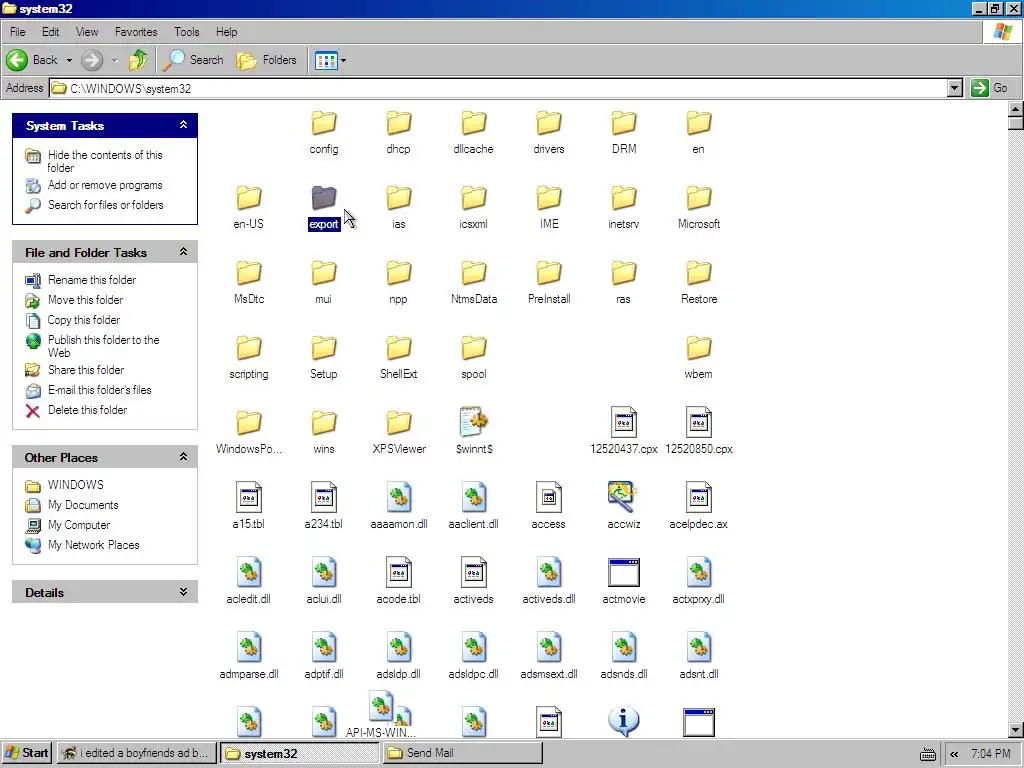Click the vertical scrollbar up arrow

pyautogui.click(x=1016, y=109)
